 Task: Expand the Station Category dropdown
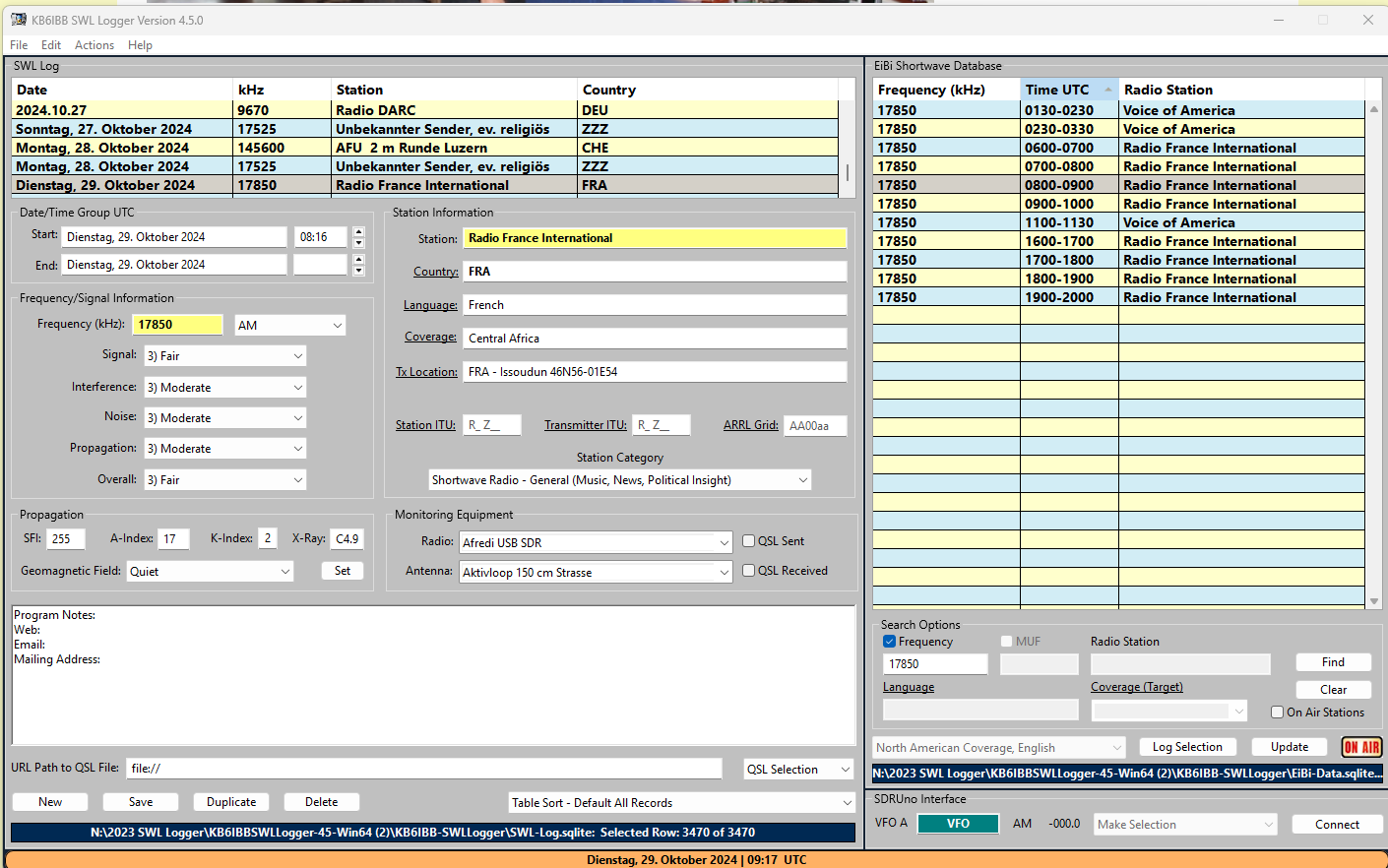coord(803,480)
